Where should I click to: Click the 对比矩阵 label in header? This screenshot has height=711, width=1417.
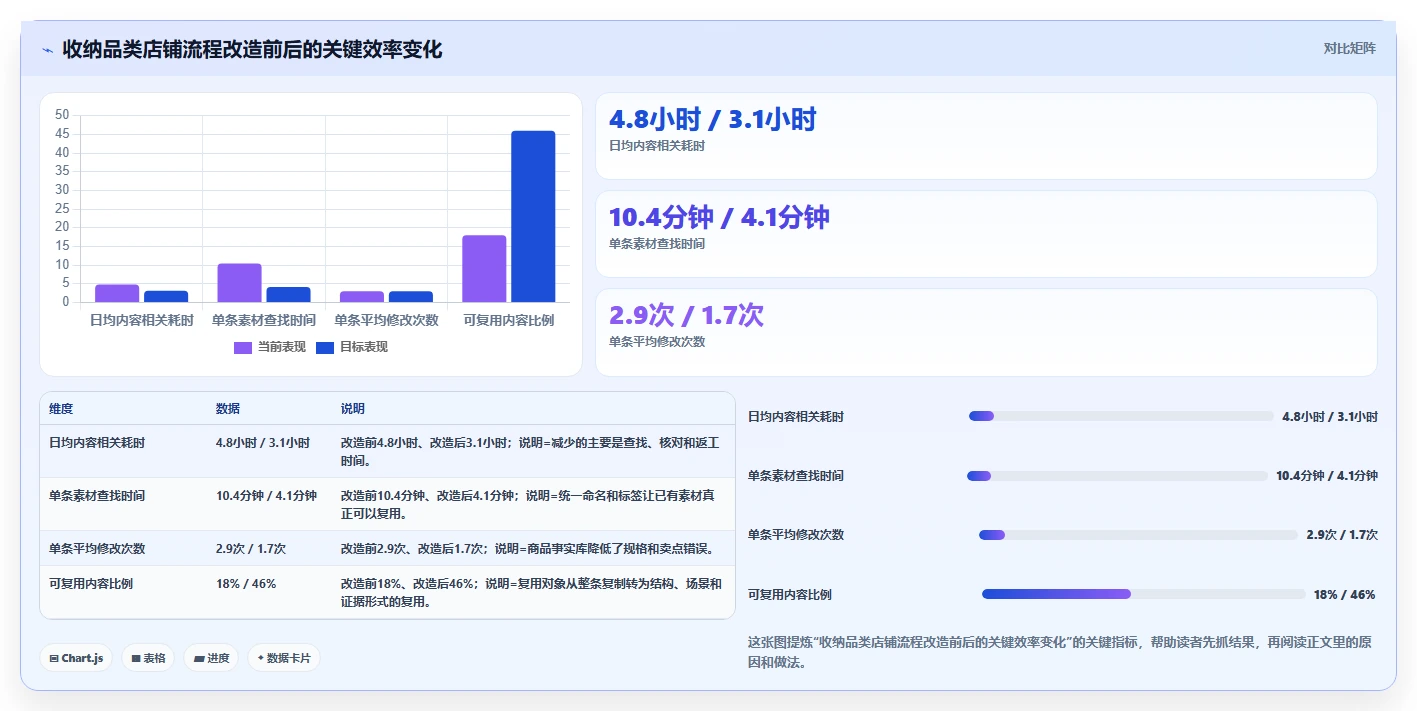(x=1349, y=48)
